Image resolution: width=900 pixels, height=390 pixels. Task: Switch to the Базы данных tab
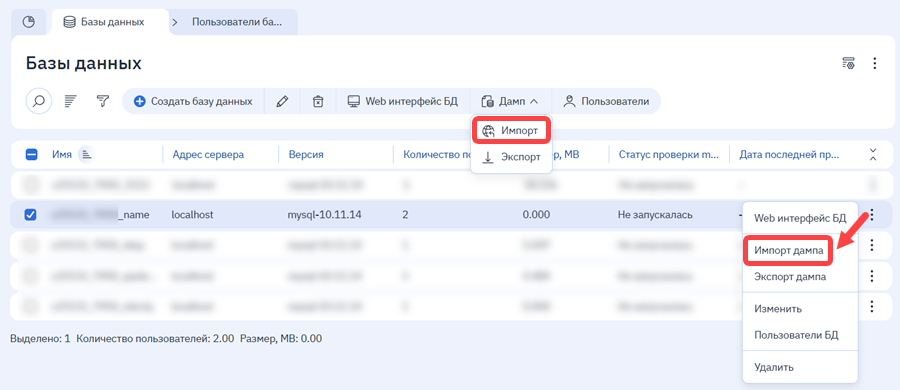(x=110, y=22)
